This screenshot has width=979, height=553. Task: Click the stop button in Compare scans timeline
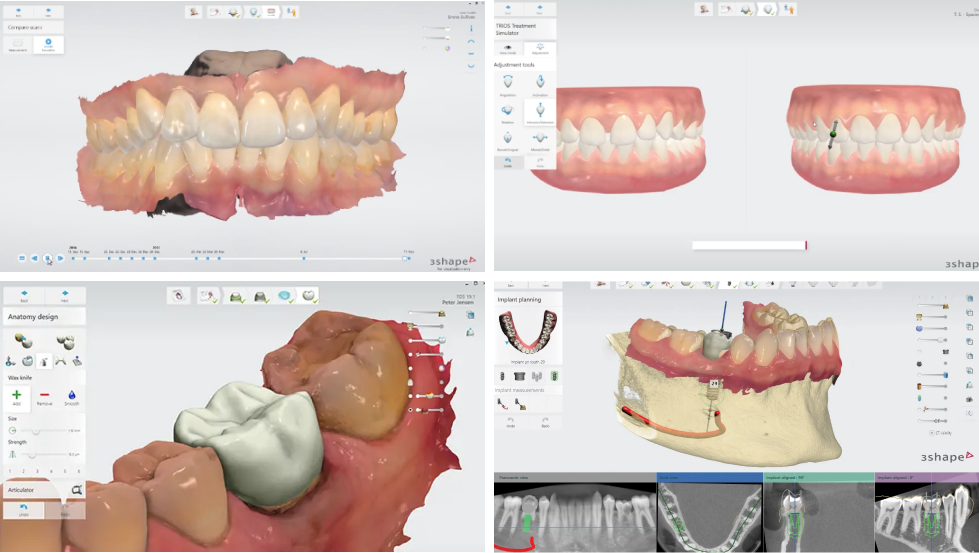[x=47, y=258]
